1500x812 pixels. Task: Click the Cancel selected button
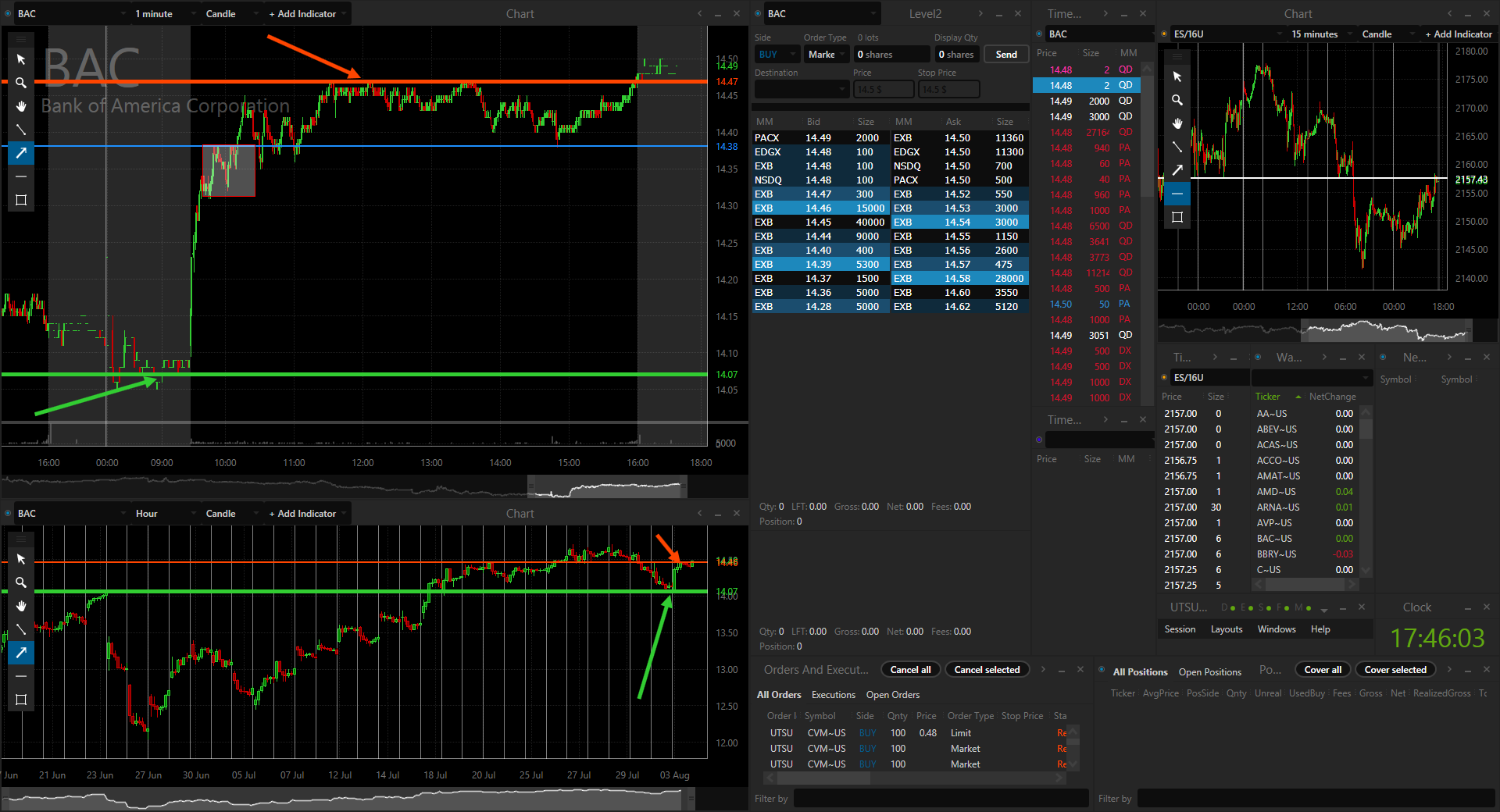point(987,670)
